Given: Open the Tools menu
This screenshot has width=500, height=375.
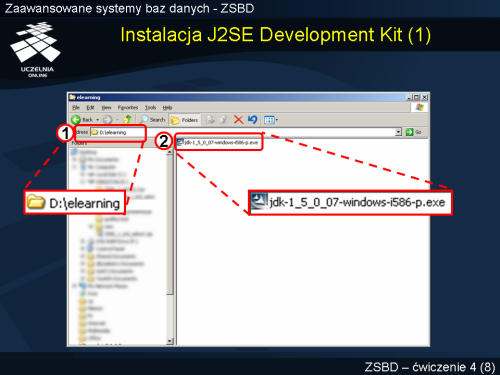Looking at the screenshot, I should (x=150, y=107).
